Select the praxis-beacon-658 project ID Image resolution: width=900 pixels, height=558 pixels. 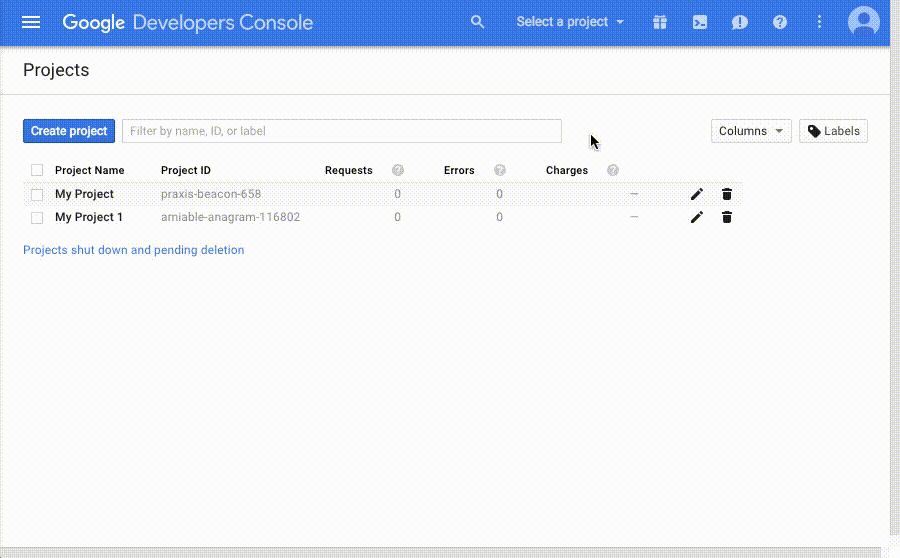(211, 194)
